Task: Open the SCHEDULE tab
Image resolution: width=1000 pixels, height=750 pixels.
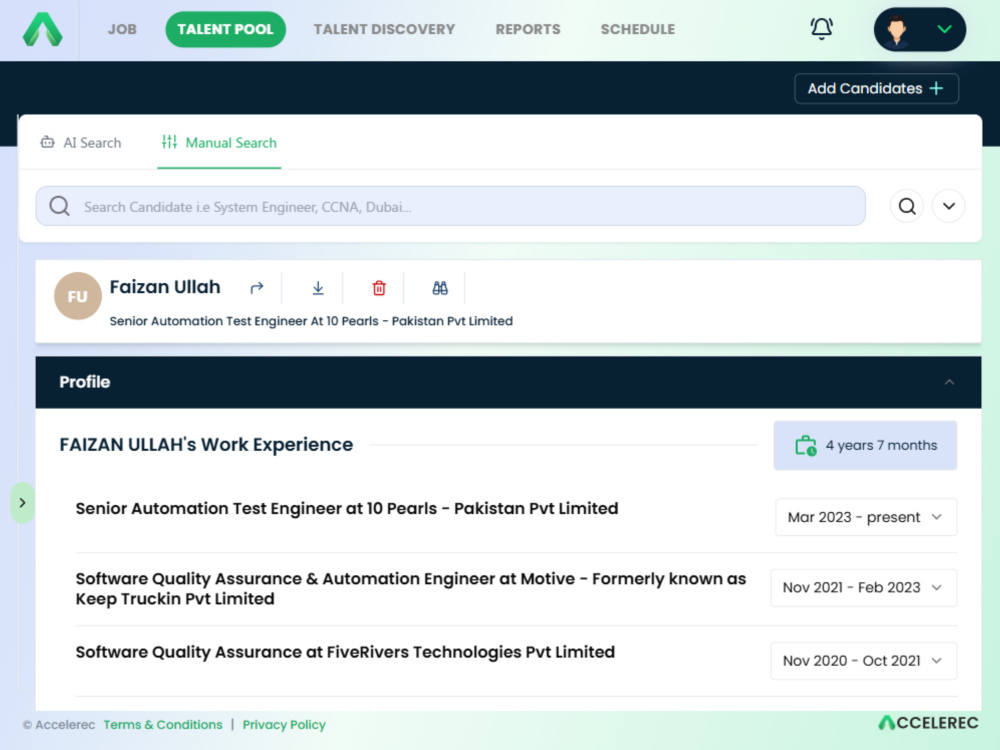Action: point(638,29)
